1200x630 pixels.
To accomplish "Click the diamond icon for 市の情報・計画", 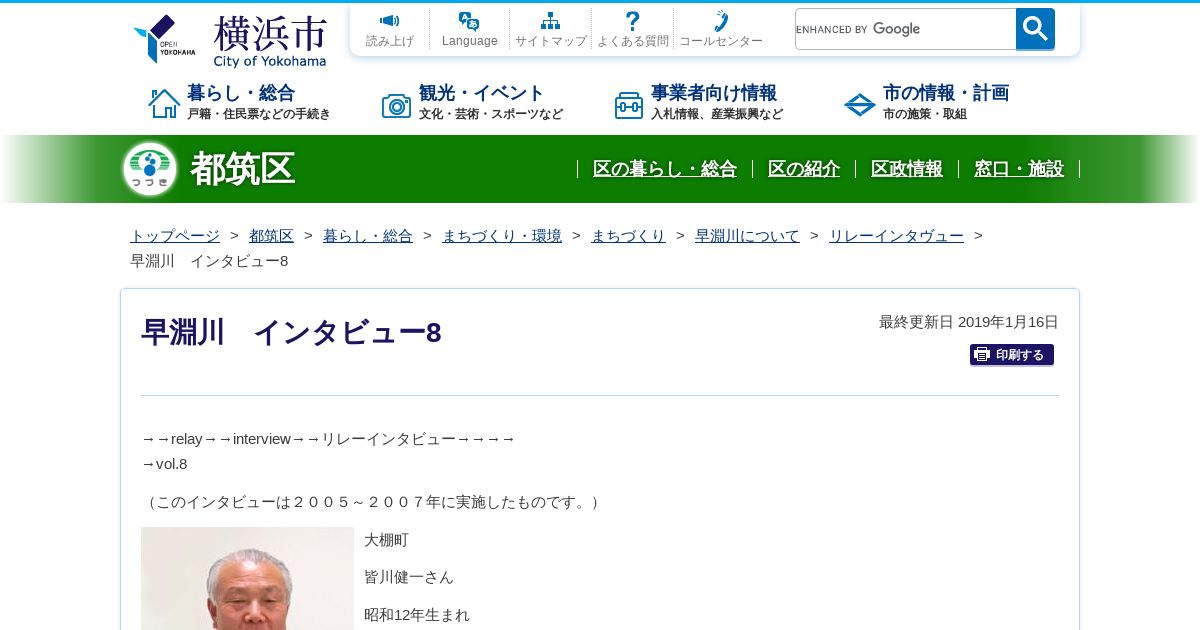I will pos(860,104).
